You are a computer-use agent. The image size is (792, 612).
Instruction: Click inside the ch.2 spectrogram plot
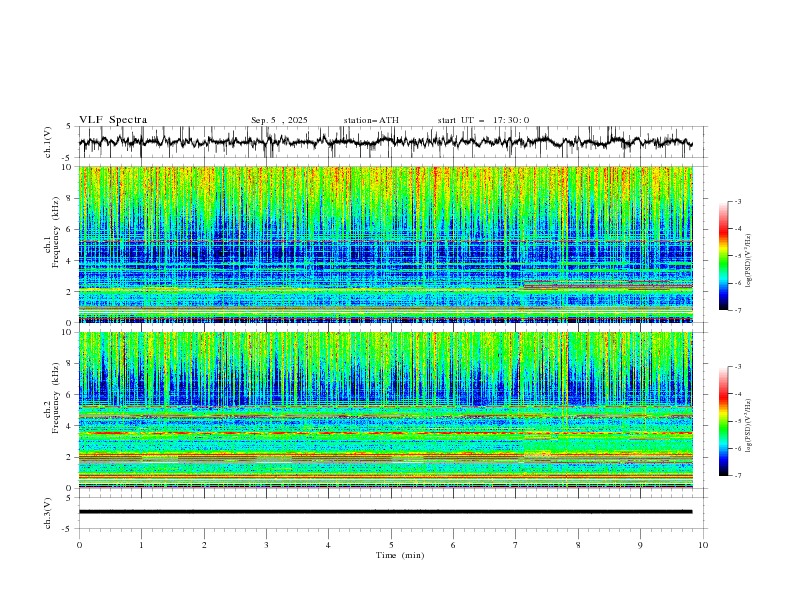pos(385,410)
